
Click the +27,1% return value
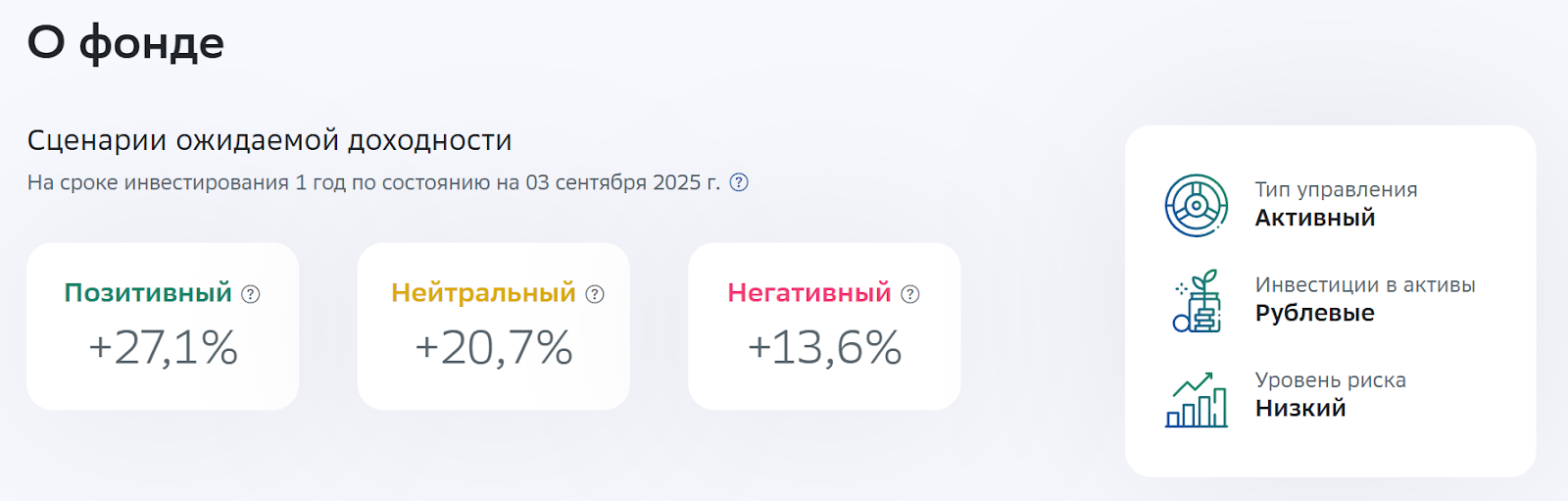[x=163, y=348]
